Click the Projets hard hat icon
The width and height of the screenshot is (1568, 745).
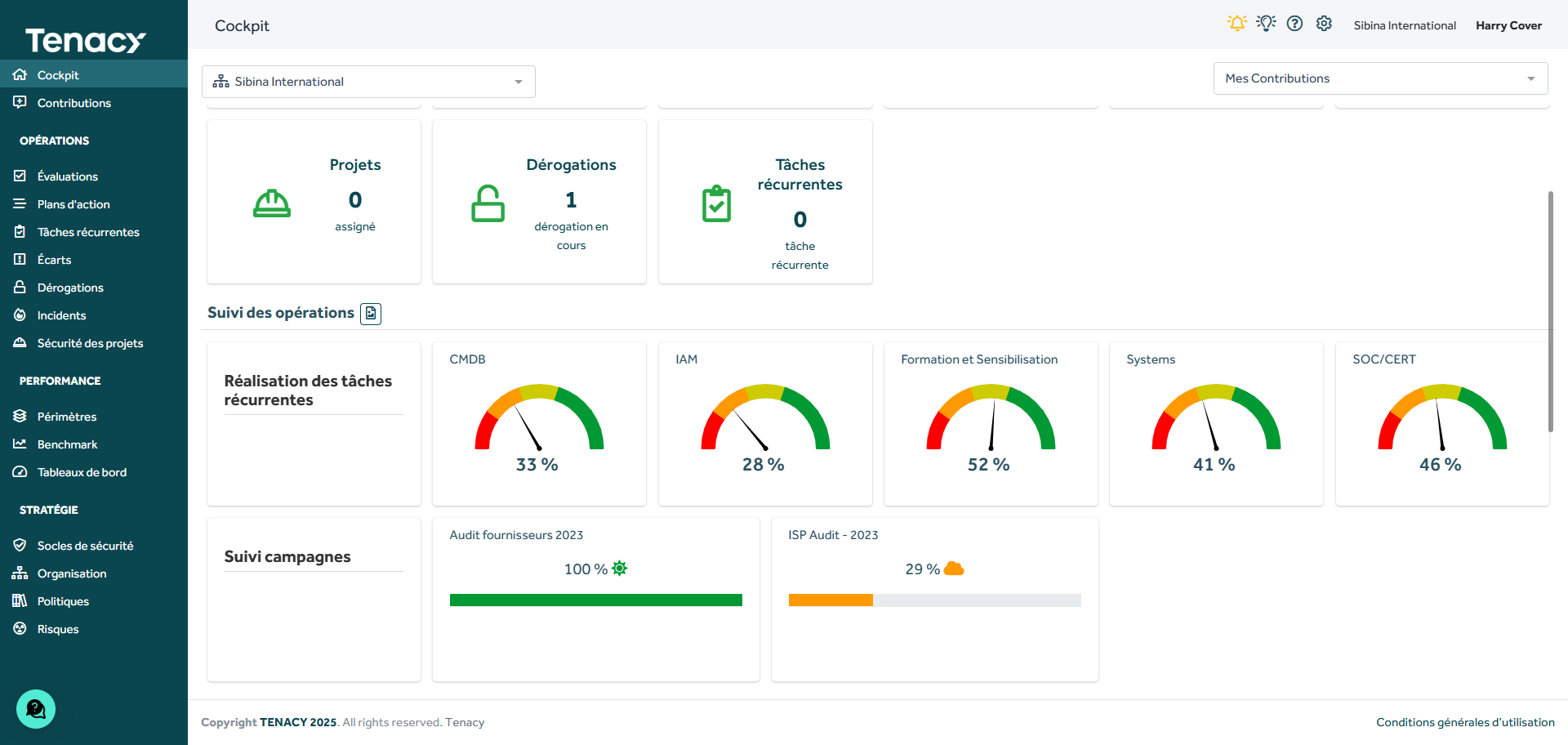point(272,203)
